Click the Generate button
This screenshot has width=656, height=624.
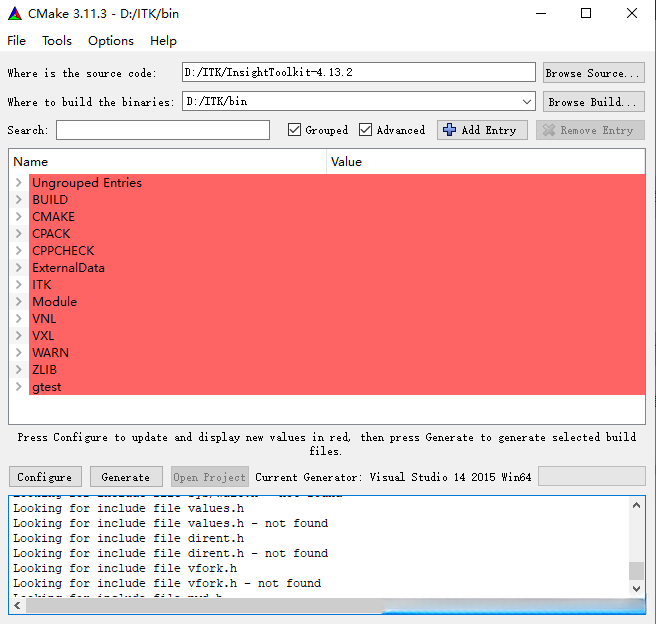[126, 477]
